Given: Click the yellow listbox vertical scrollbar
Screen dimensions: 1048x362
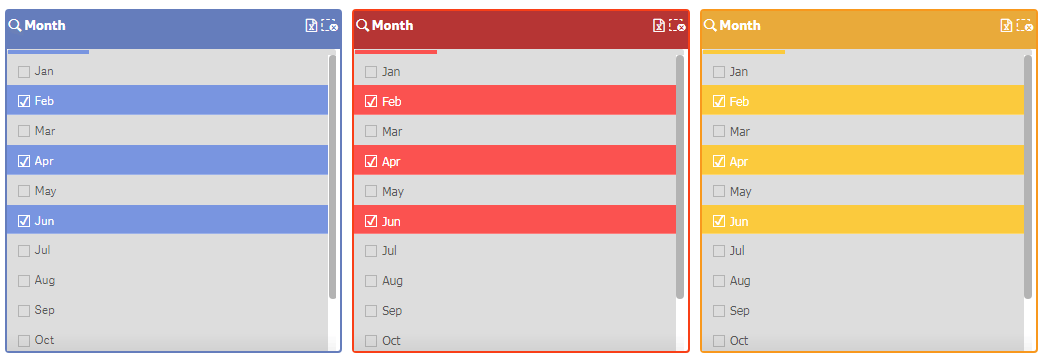Looking at the screenshot, I should pyautogui.click(x=1028, y=177).
